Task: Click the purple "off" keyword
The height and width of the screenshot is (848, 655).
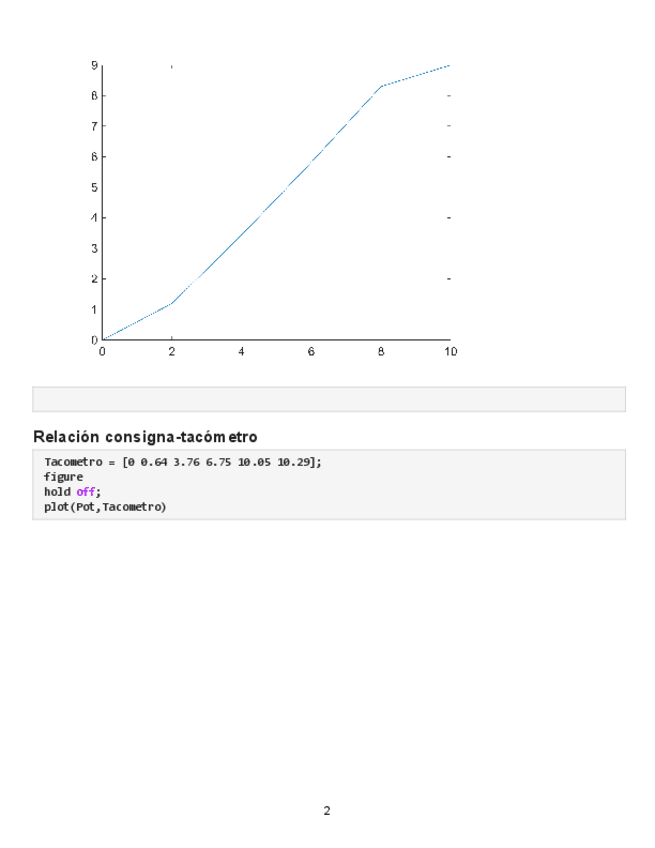Action: [86, 492]
